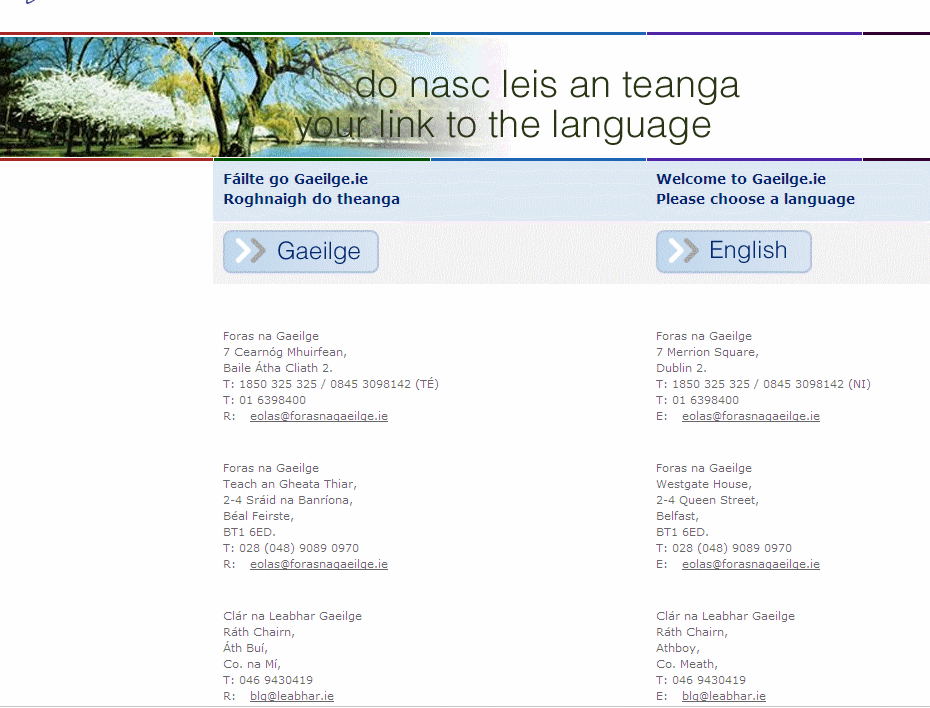Screen dimensions: 930x708
Task: Select the "Fáilte go Gaeilge.ie" heading
Action: (295, 180)
